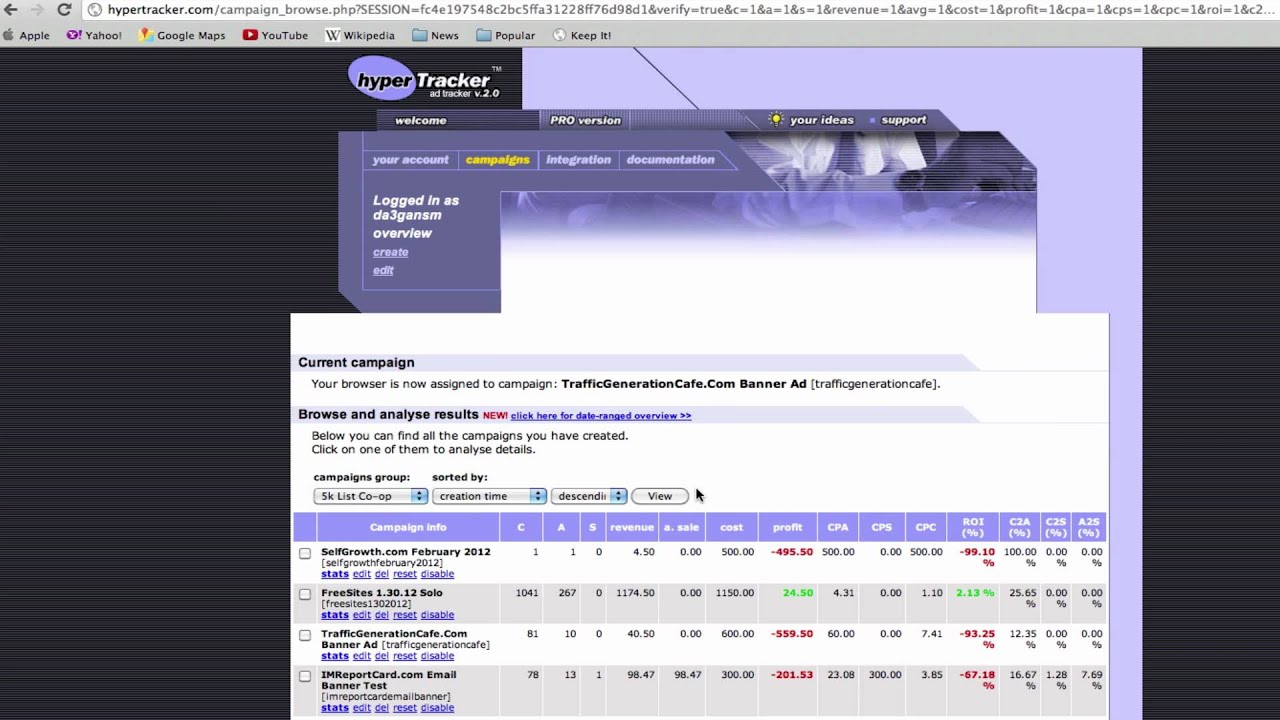Open the support link

point(904,120)
